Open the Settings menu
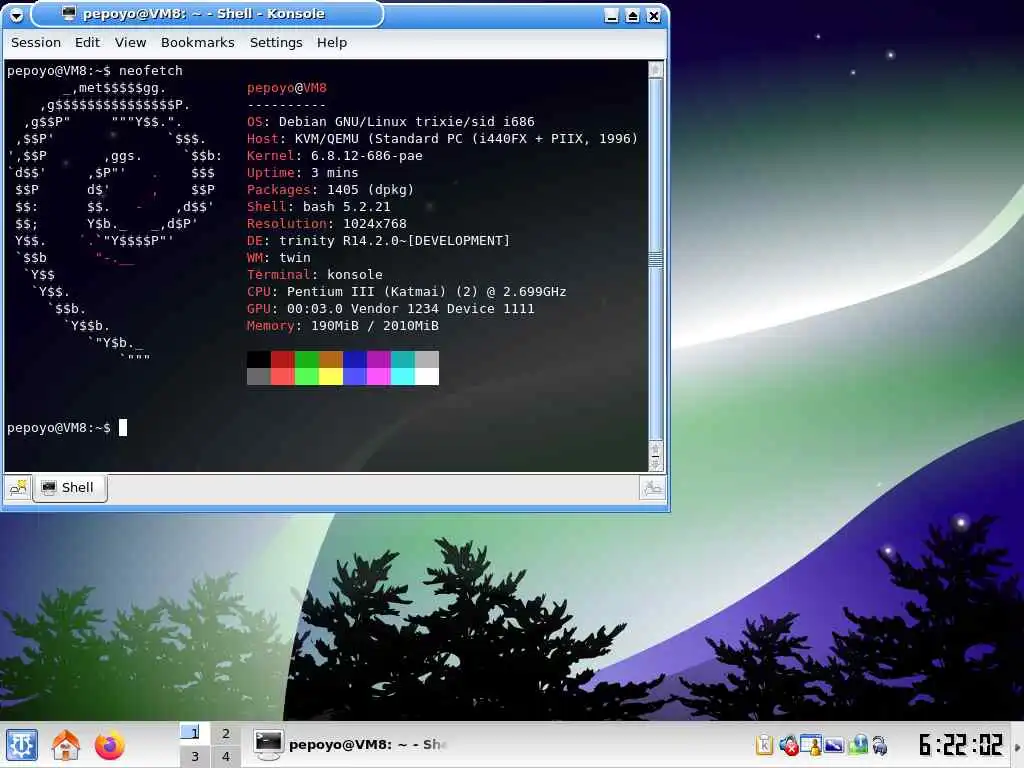The height and width of the screenshot is (768, 1024). (276, 42)
